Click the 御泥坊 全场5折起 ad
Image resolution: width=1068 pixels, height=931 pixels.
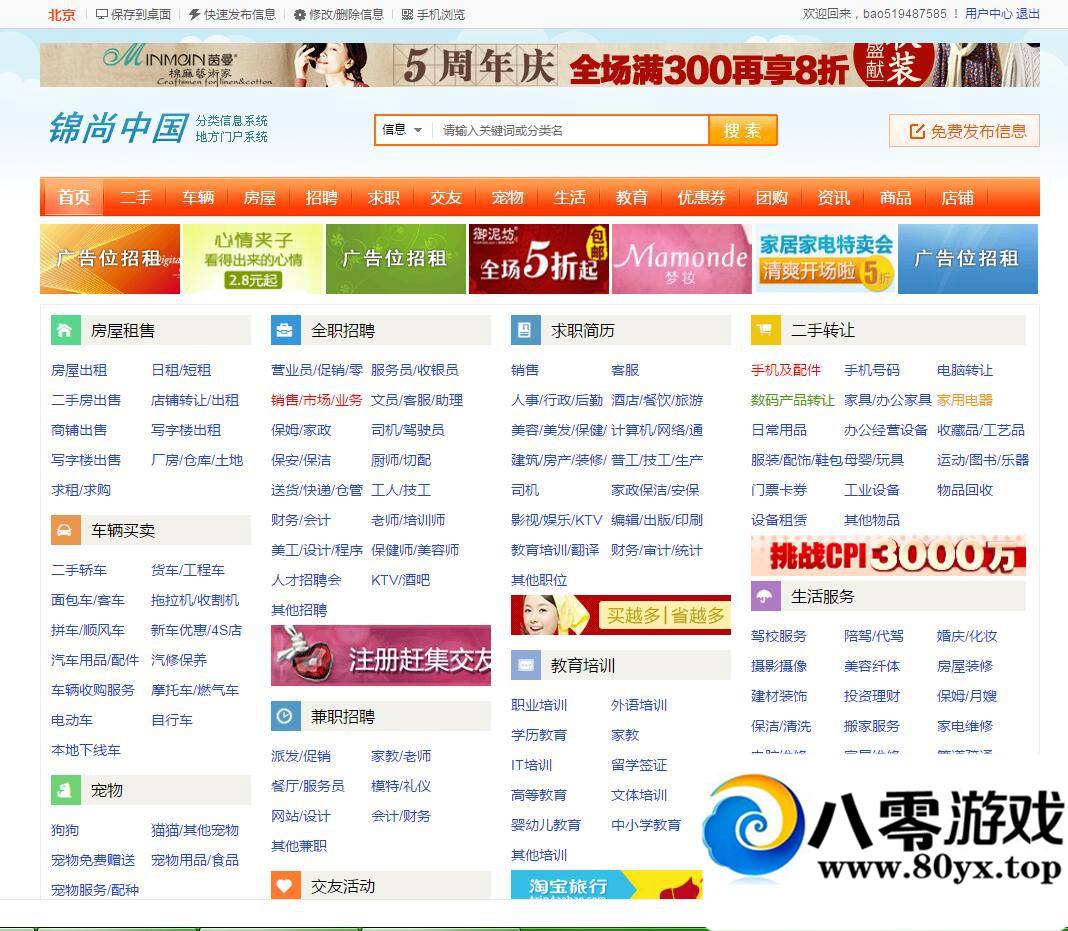pyautogui.click(x=539, y=259)
